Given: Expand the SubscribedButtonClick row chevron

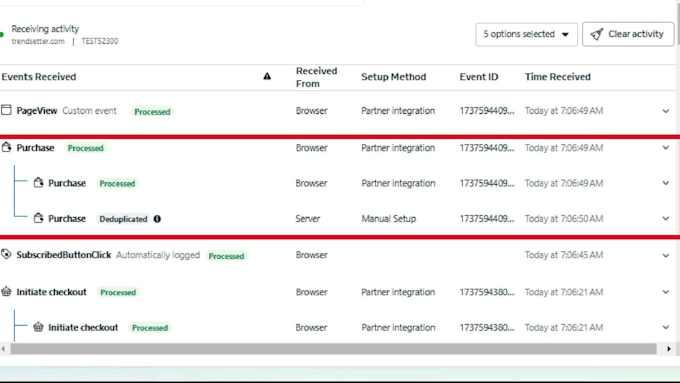Looking at the screenshot, I should tap(666, 255).
